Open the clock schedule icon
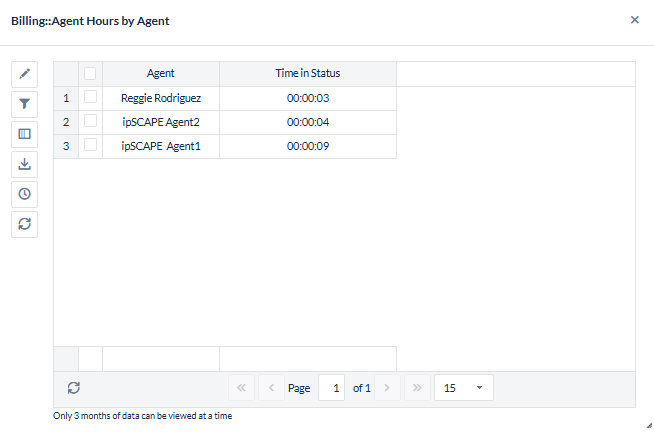The image size is (654, 432). (25, 194)
